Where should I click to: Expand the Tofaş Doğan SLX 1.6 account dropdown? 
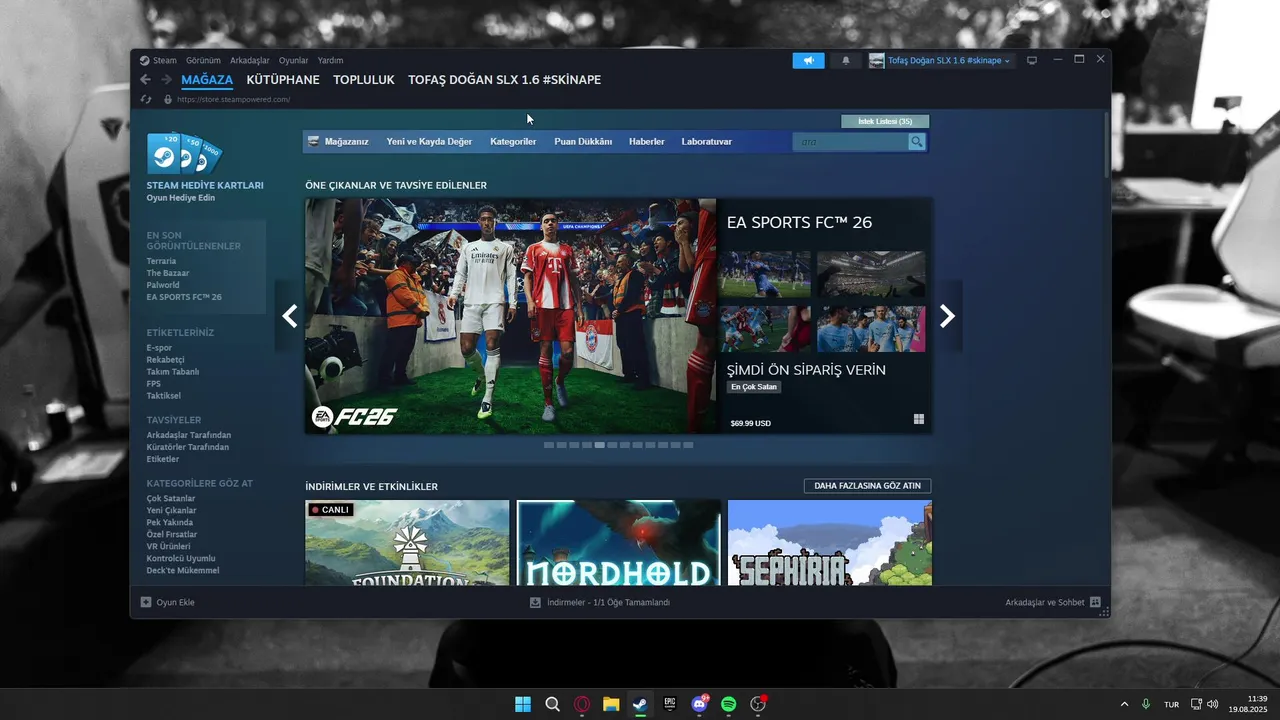(x=940, y=61)
